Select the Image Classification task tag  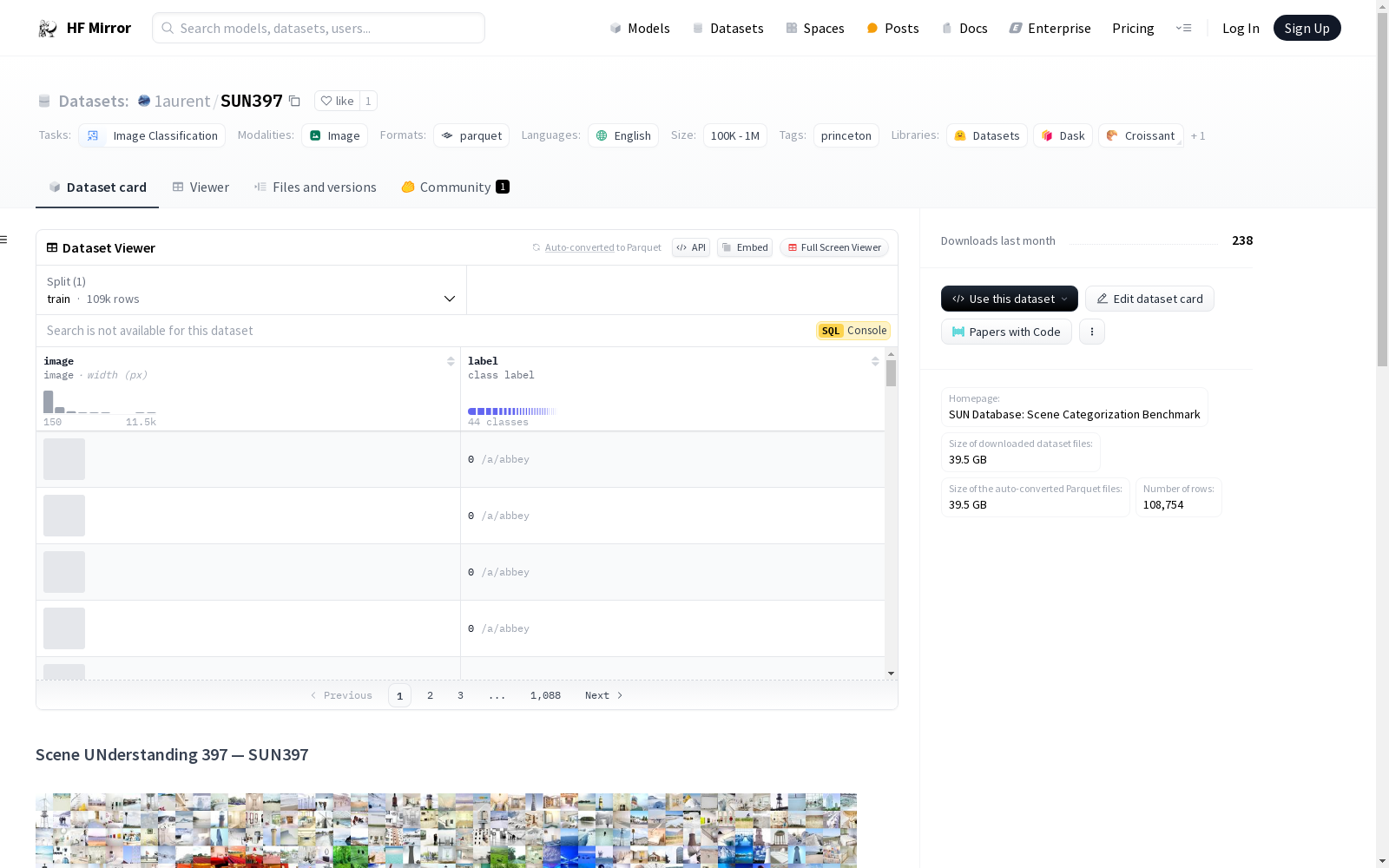pos(152,135)
